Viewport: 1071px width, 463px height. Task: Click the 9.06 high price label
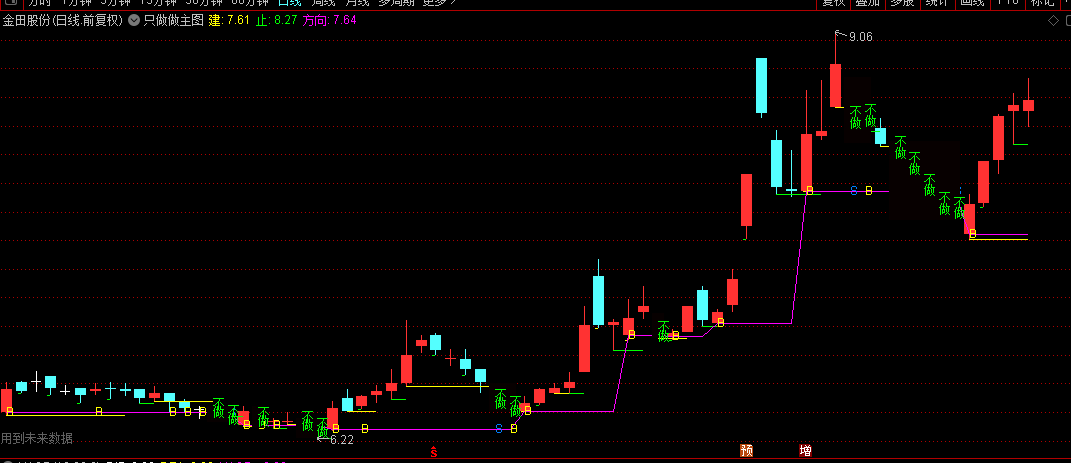[x=861, y=37]
